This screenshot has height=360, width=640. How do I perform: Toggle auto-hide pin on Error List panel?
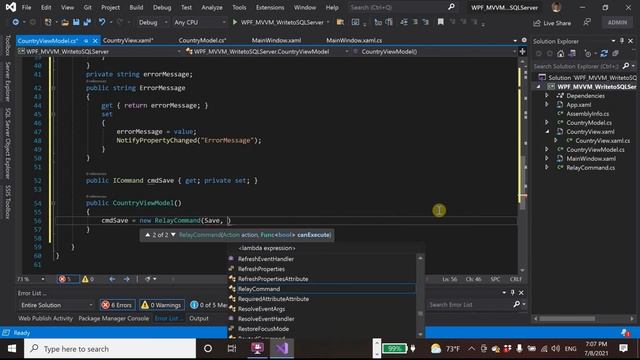(x=513, y=293)
